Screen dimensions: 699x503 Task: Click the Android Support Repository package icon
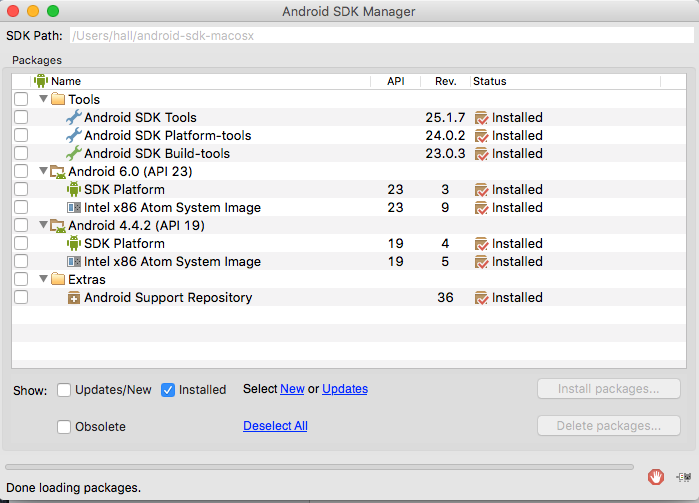73,298
